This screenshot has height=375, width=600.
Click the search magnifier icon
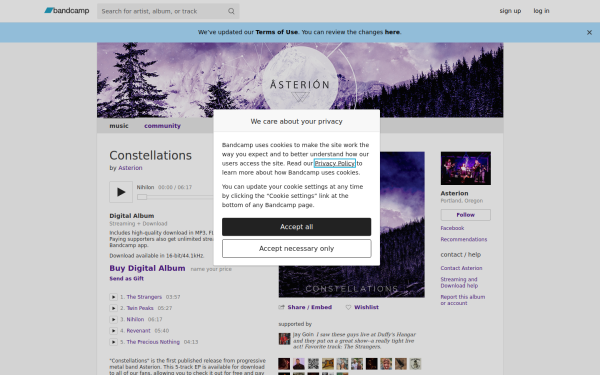[x=231, y=11]
